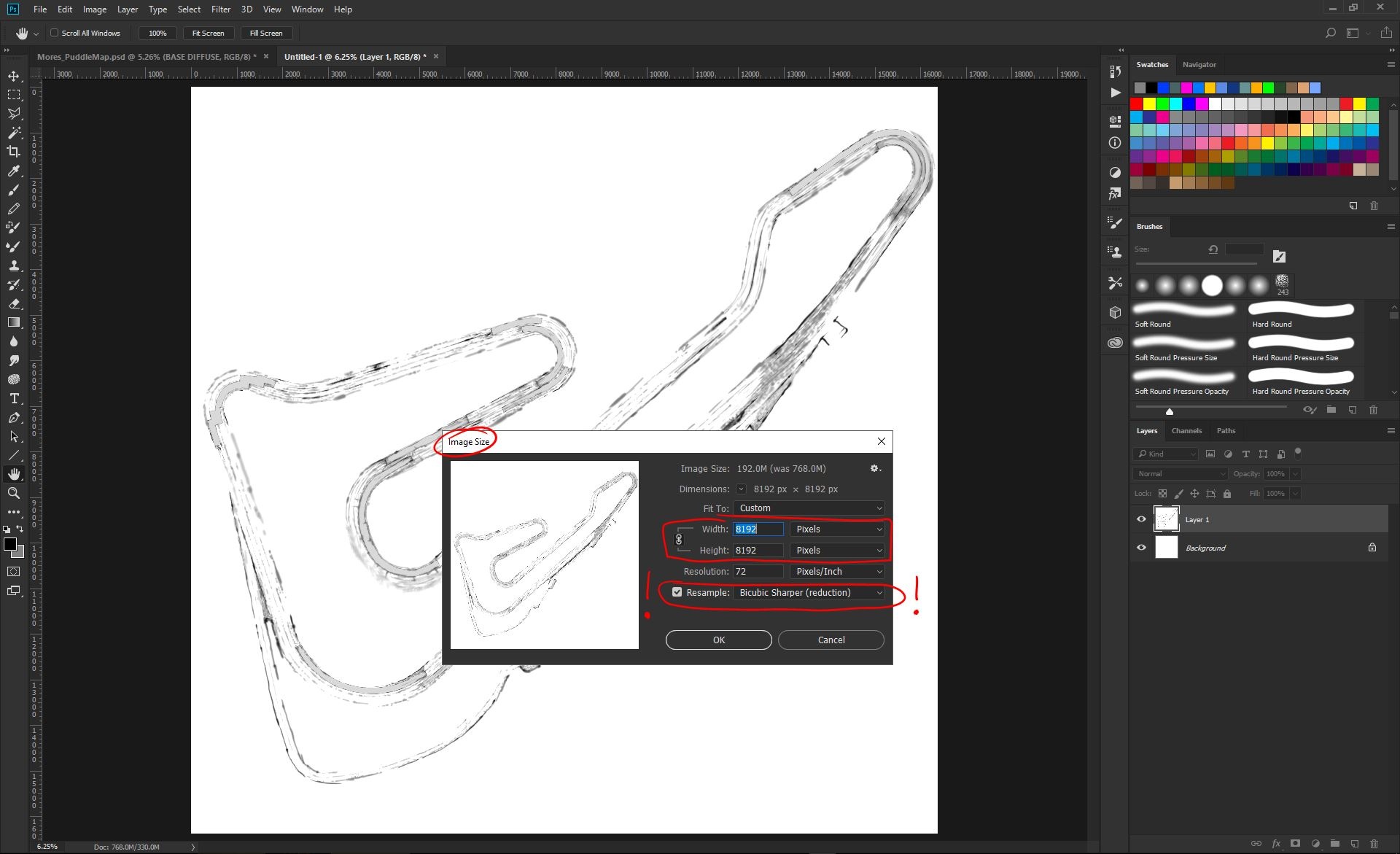Viewport: 1400px width, 854px height.
Task: Click the Height input field
Action: click(758, 551)
